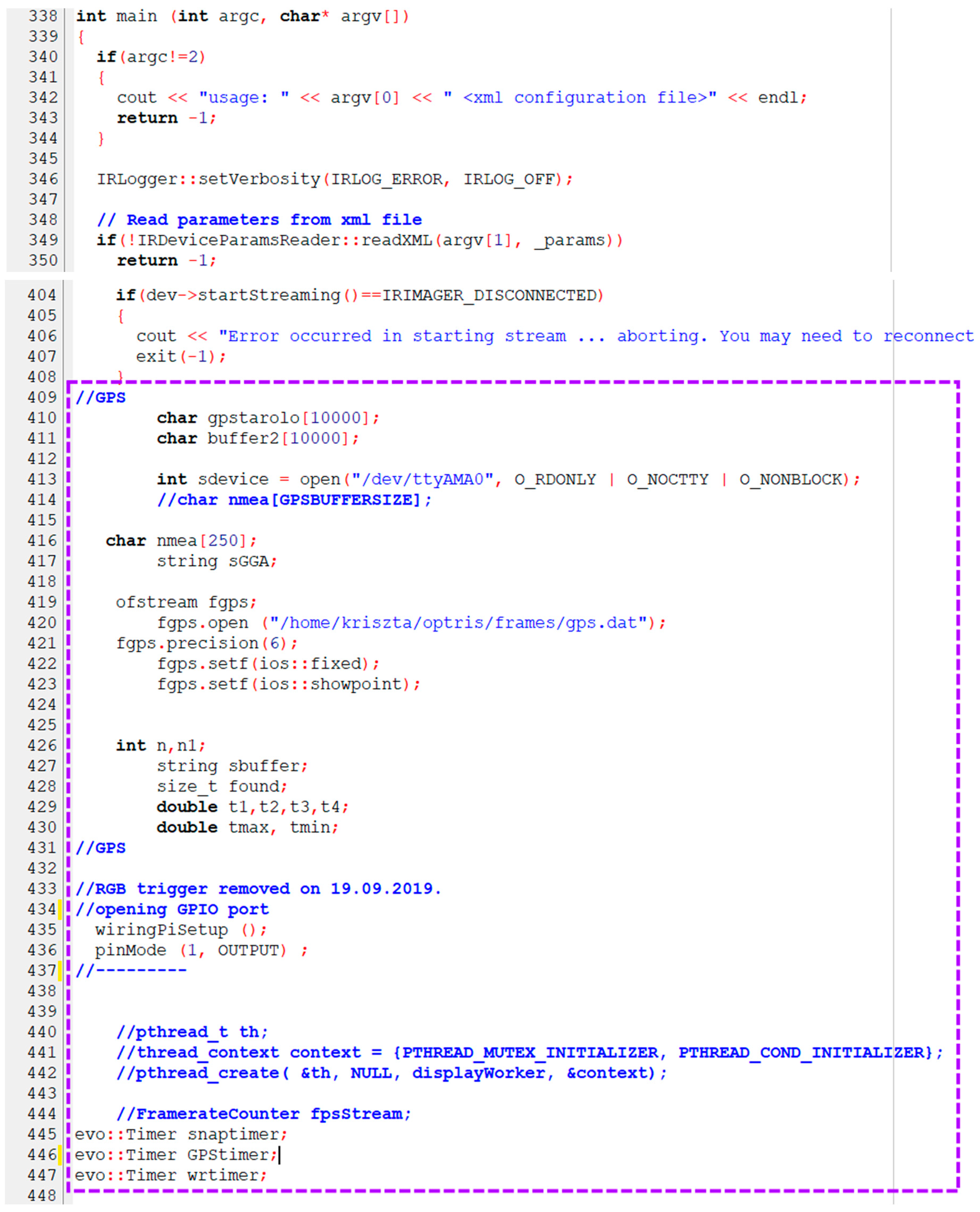
Task: Click the 'char nmea[250]' declaration
Action: click(x=181, y=540)
